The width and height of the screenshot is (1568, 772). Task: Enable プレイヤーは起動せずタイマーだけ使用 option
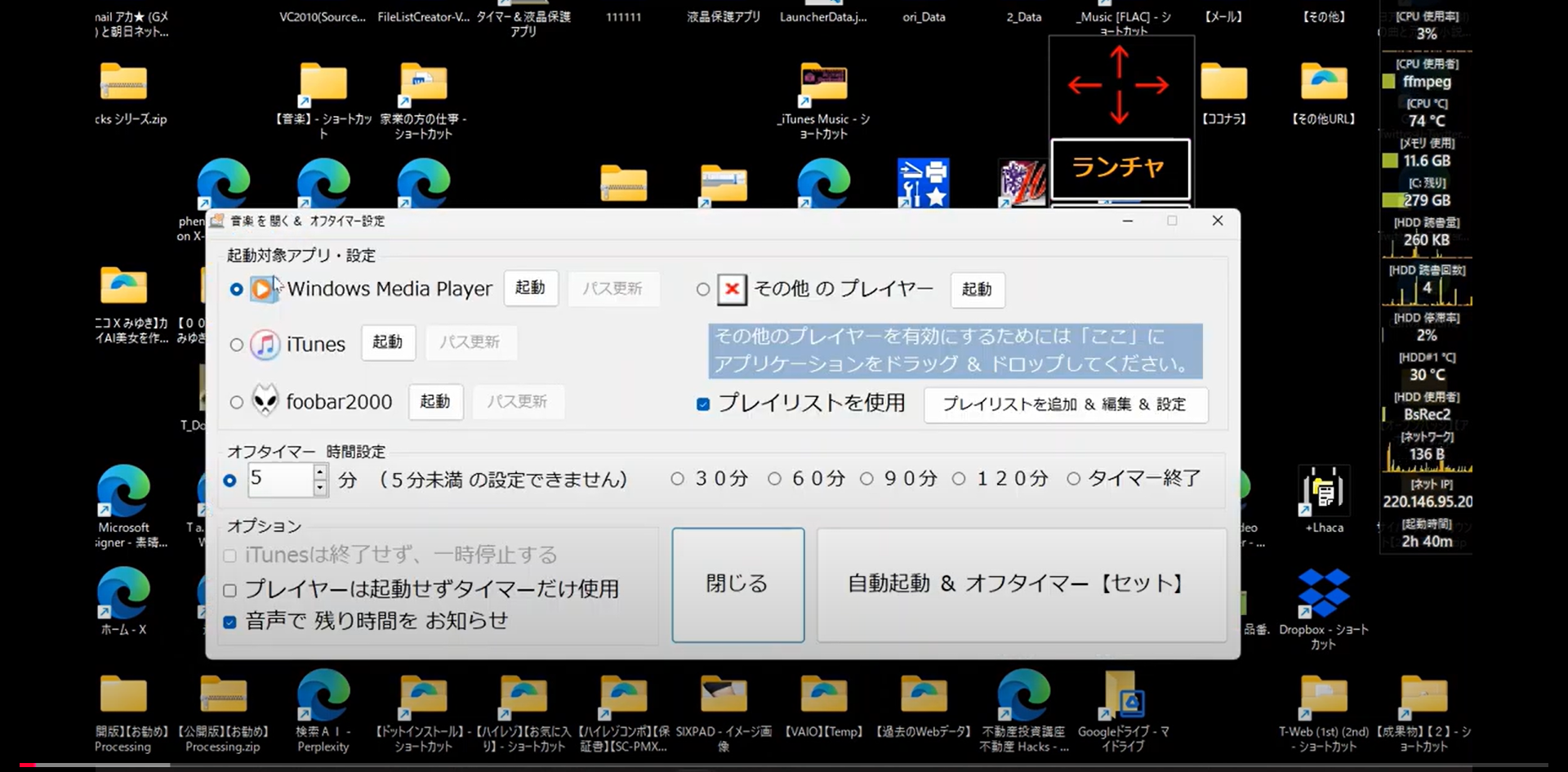(x=230, y=590)
